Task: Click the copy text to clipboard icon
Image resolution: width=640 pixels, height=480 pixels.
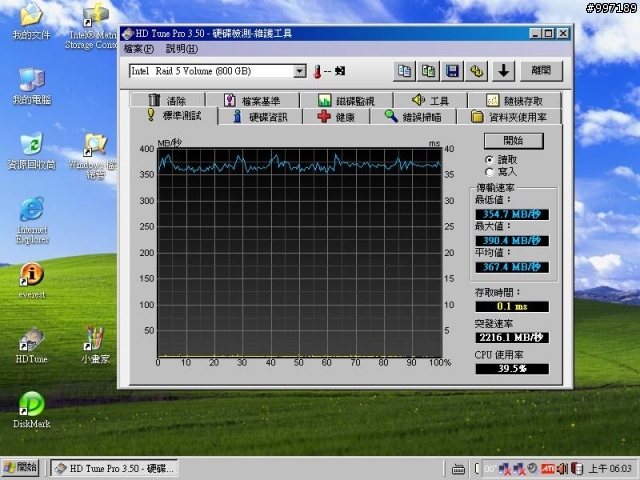Action: 404,71
